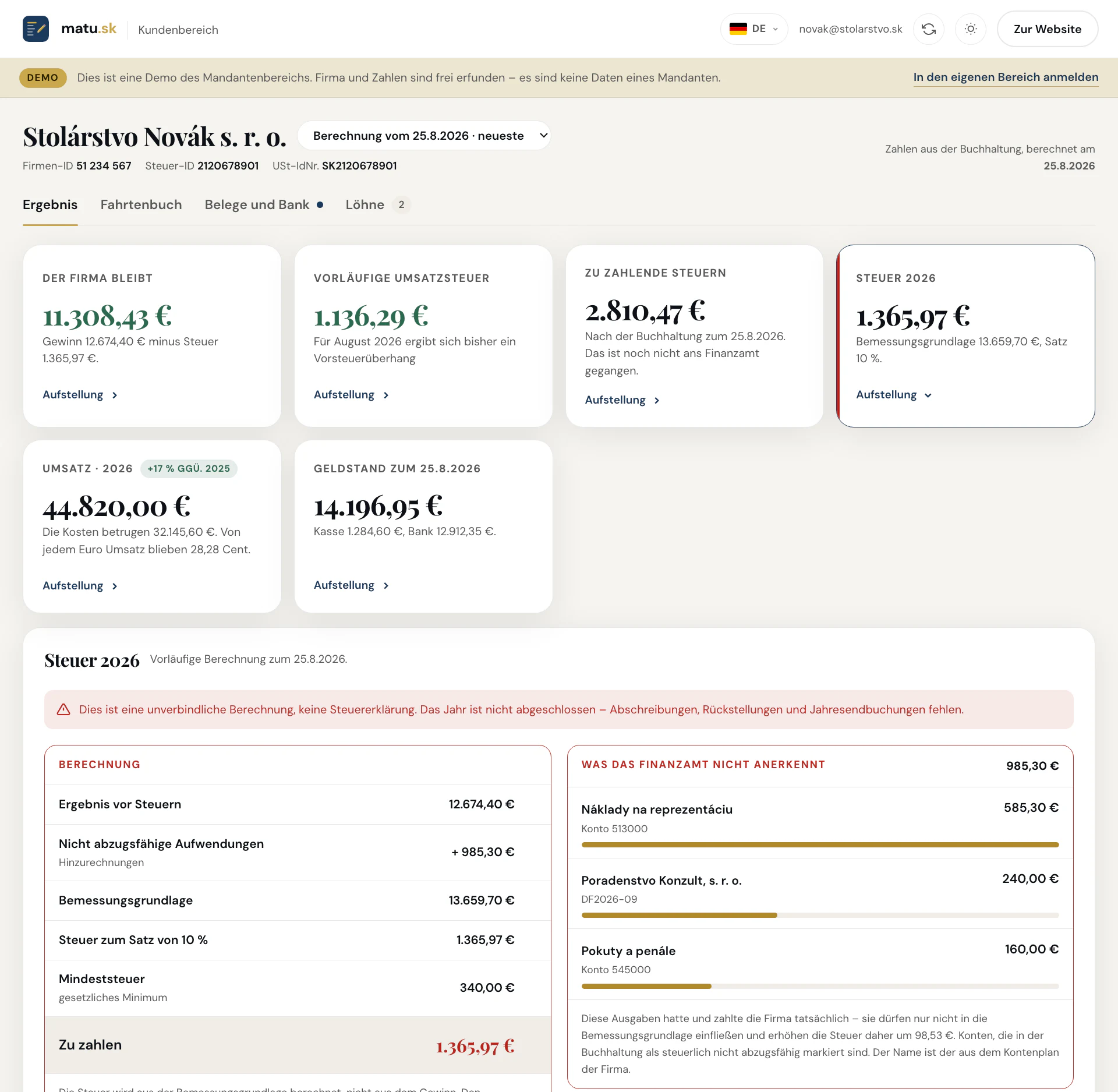Click the blue dot on Belege und Bank
The height and width of the screenshot is (1092, 1118).
320,204
